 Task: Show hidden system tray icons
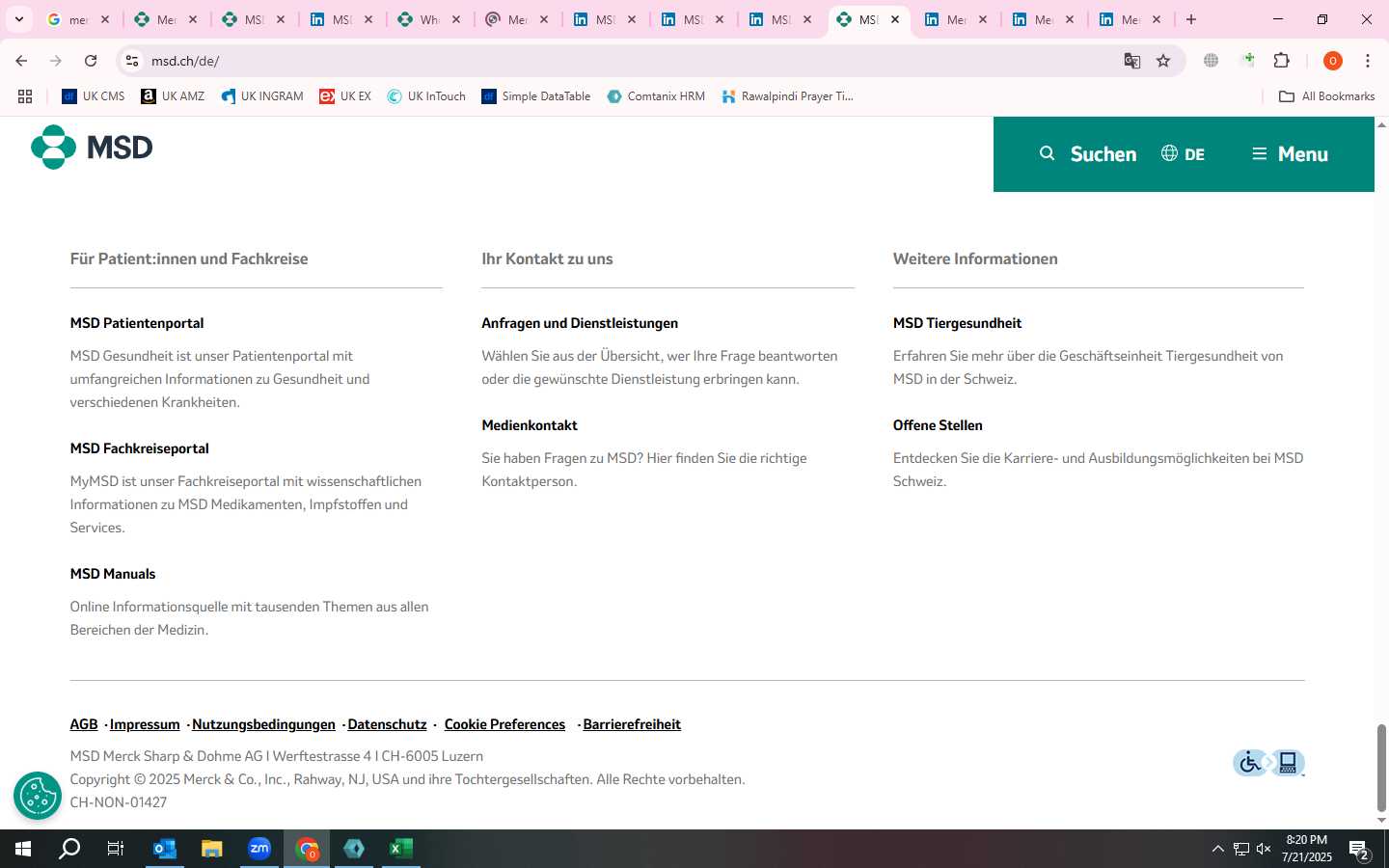(1217, 849)
